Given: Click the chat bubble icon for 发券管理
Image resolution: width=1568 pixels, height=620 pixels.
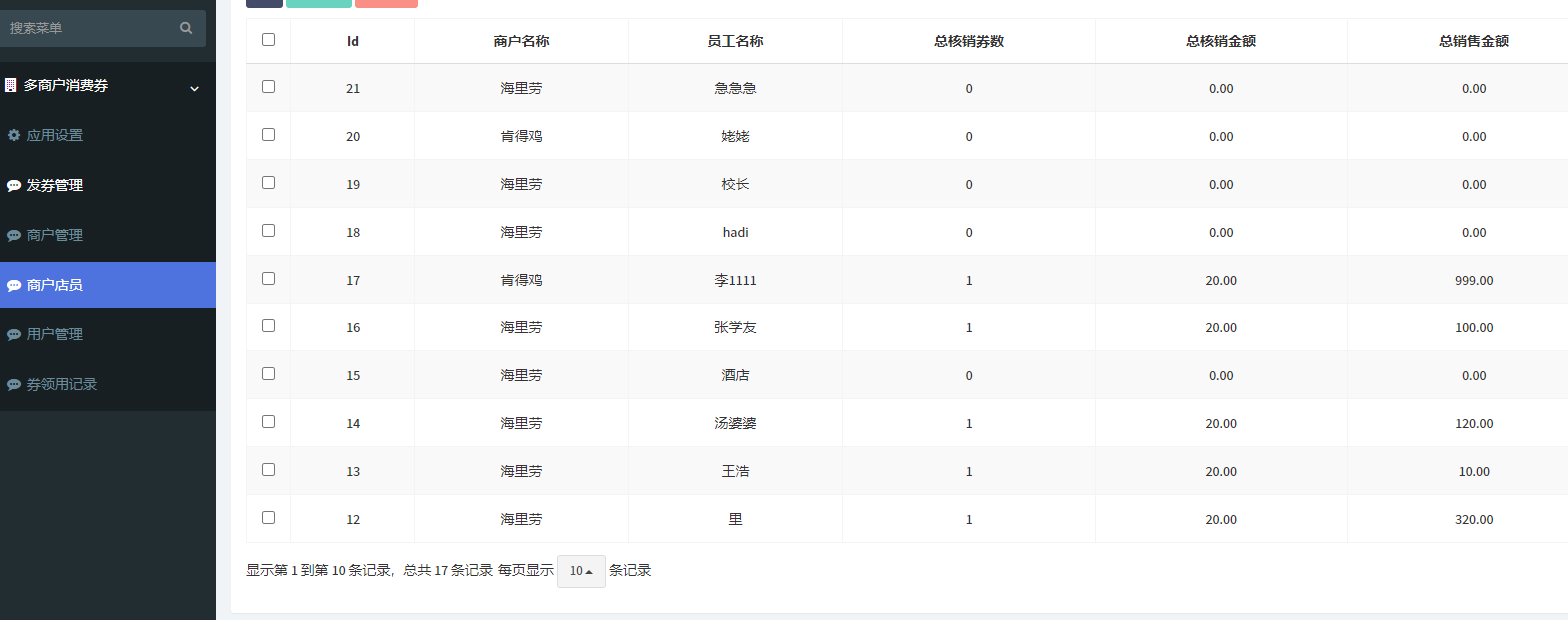Looking at the screenshot, I should pyautogui.click(x=14, y=186).
